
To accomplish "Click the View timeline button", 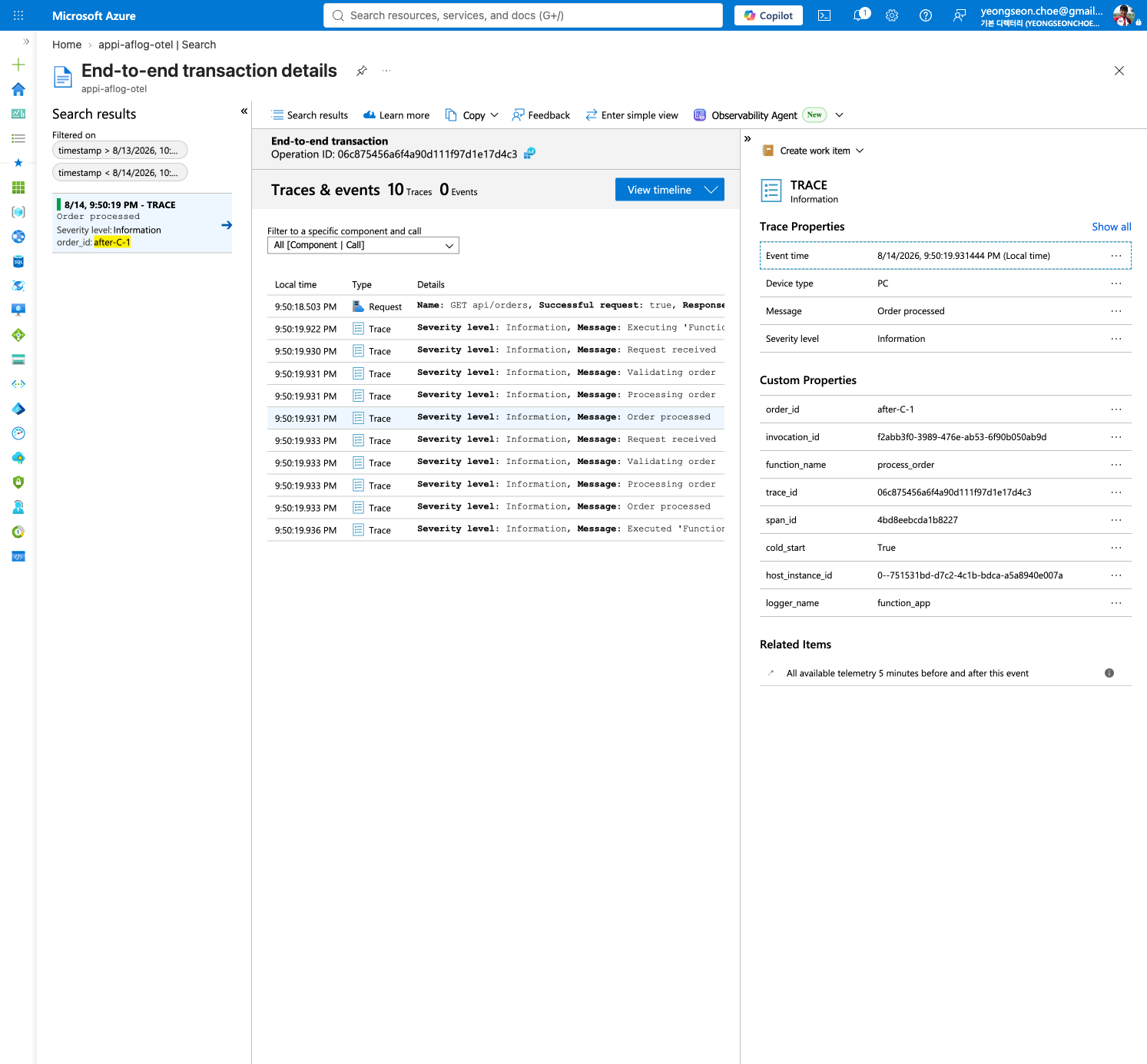I will (670, 190).
